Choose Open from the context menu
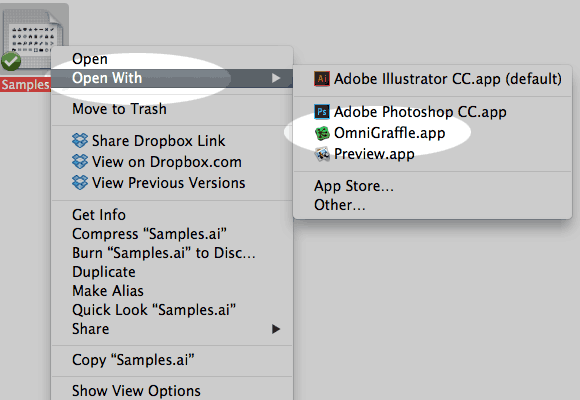Viewport: 580px width, 400px height. pyautogui.click(x=172, y=59)
